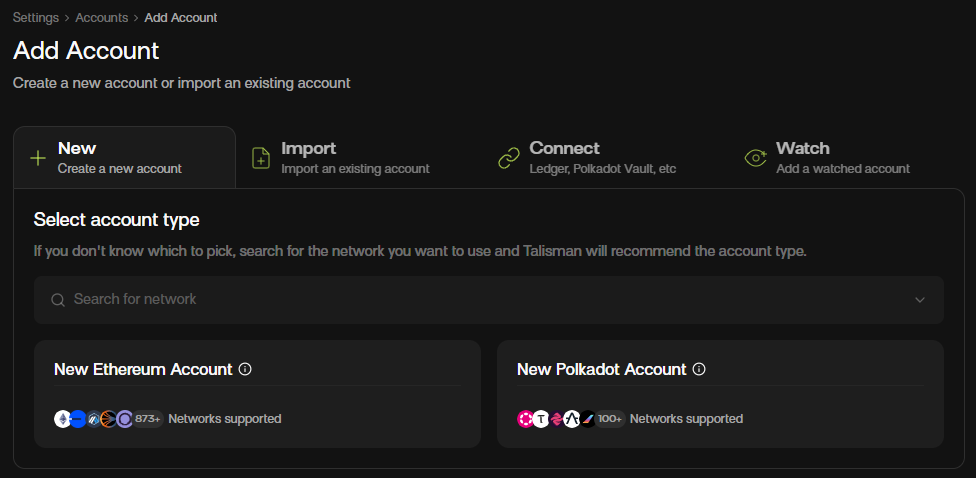This screenshot has width=976, height=478.
Task: Click the import file icon
Action: [x=261, y=158]
